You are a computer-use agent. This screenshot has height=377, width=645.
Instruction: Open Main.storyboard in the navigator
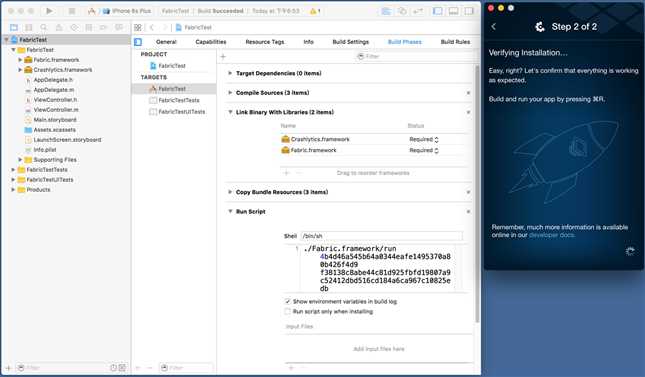55,120
